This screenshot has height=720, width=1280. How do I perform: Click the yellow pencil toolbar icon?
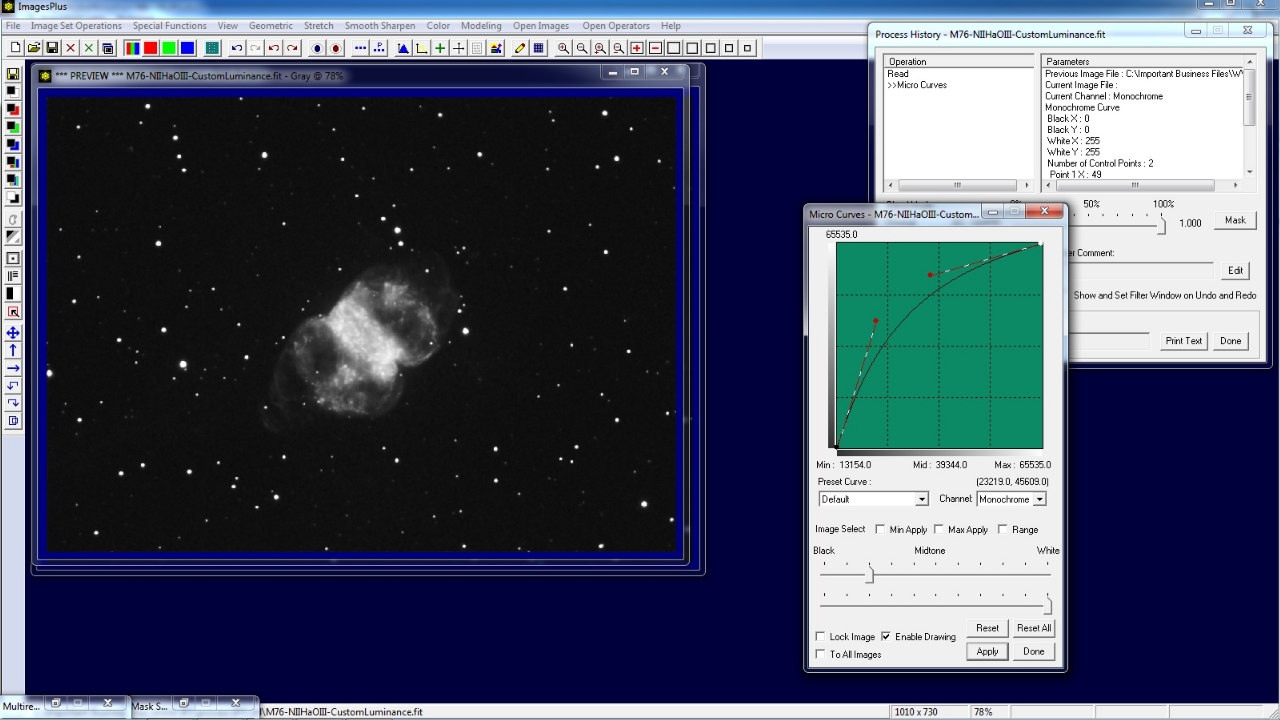pos(520,48)
